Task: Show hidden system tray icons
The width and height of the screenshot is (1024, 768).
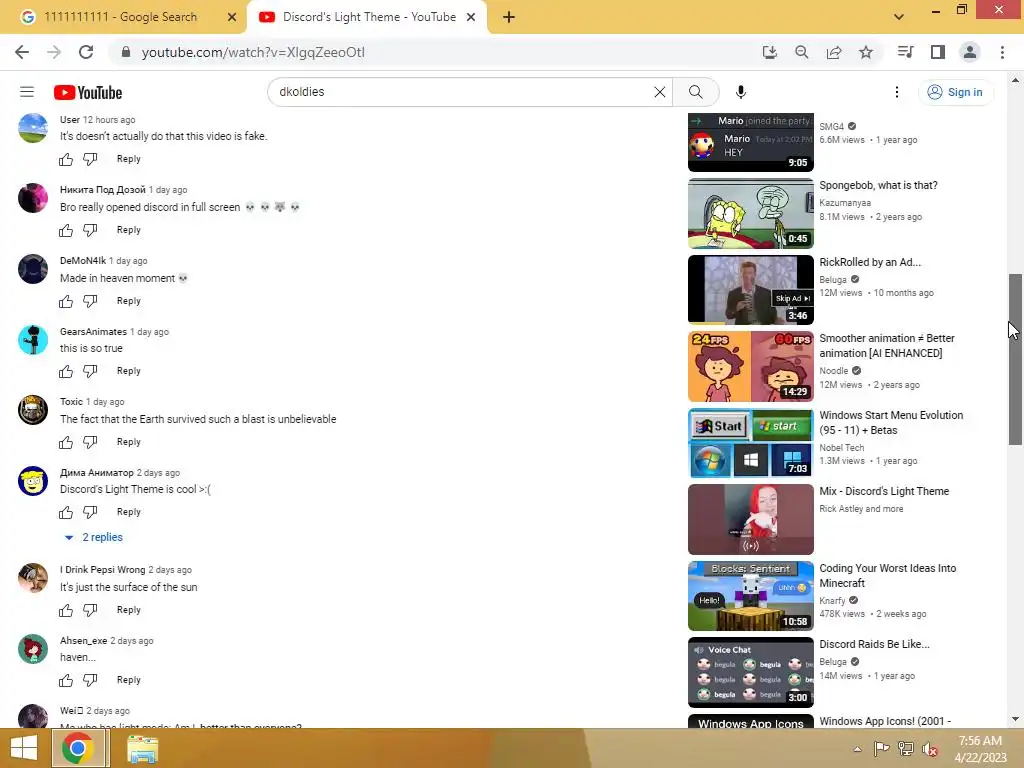Action: [857, 749]
